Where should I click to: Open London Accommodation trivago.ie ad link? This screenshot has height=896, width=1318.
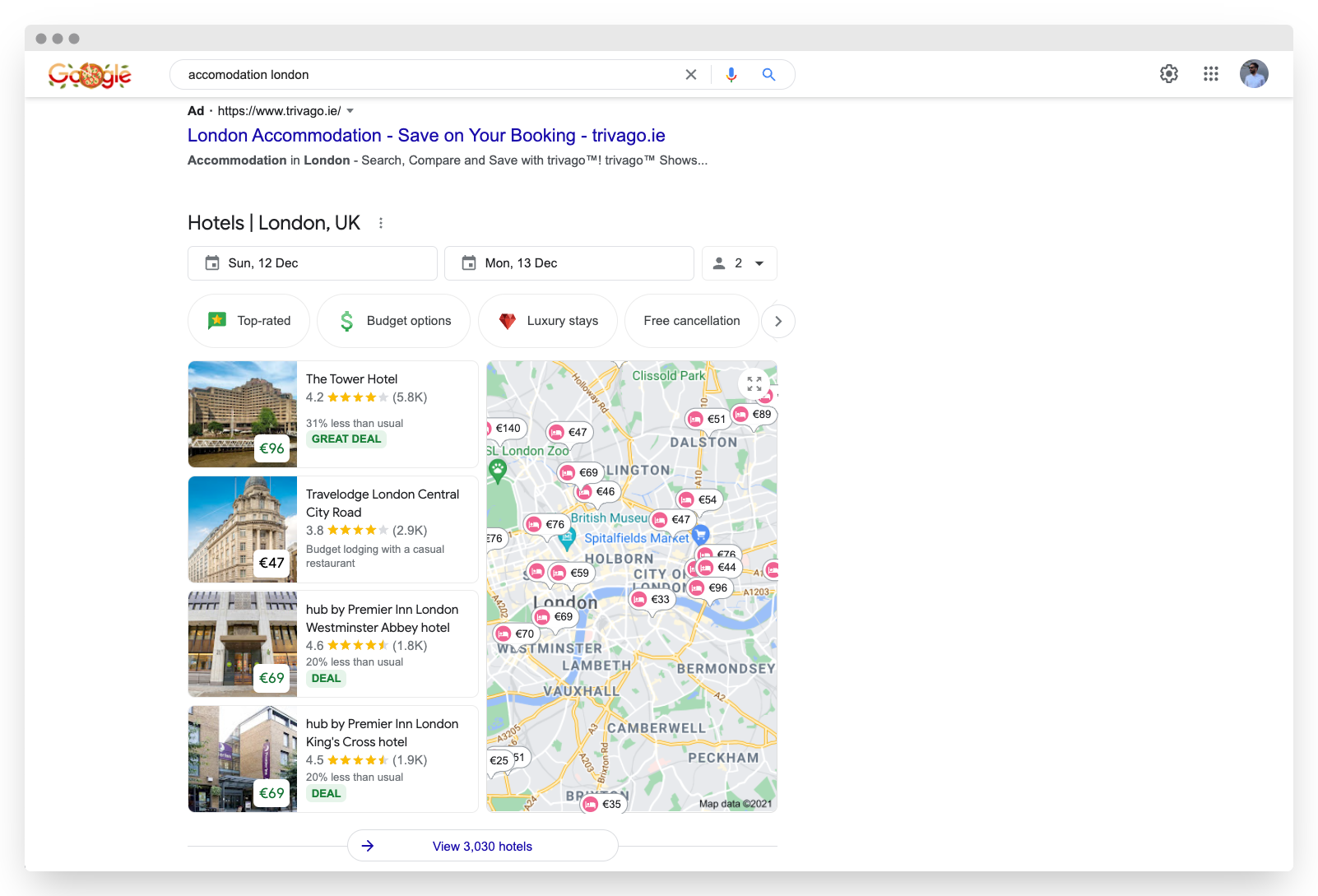426,136
